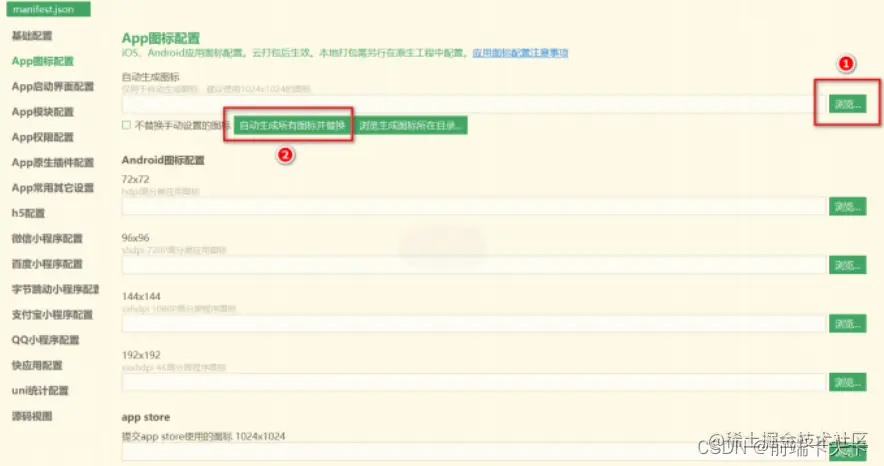Open App原生插件配置 section

coord(53,162)
